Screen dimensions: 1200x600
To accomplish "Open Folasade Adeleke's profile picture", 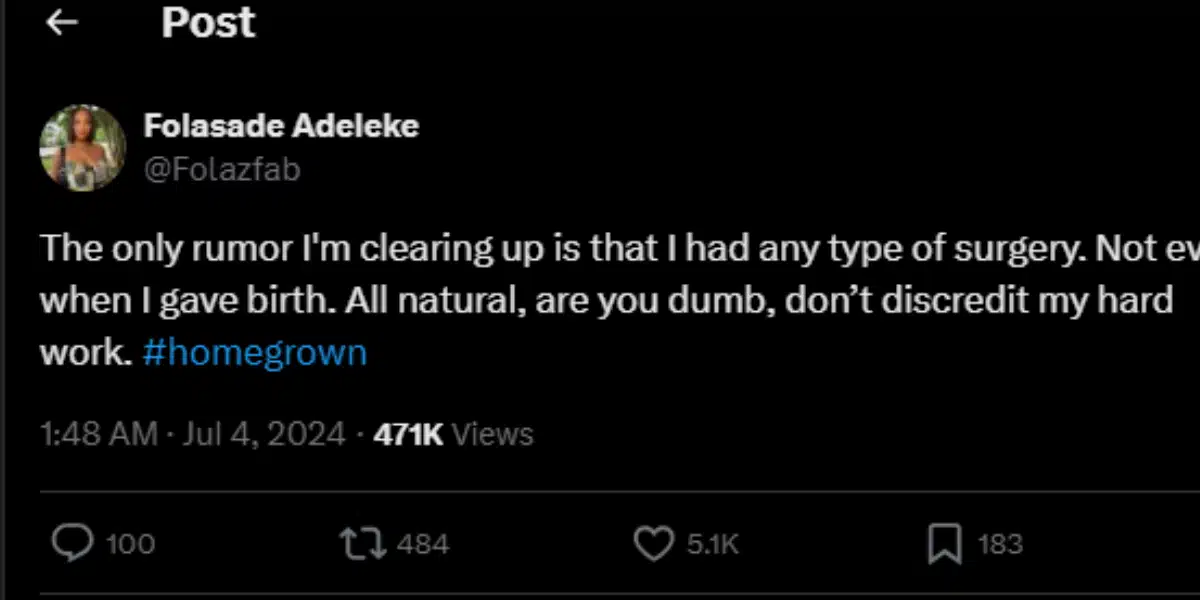I will (x=82, y=147).
